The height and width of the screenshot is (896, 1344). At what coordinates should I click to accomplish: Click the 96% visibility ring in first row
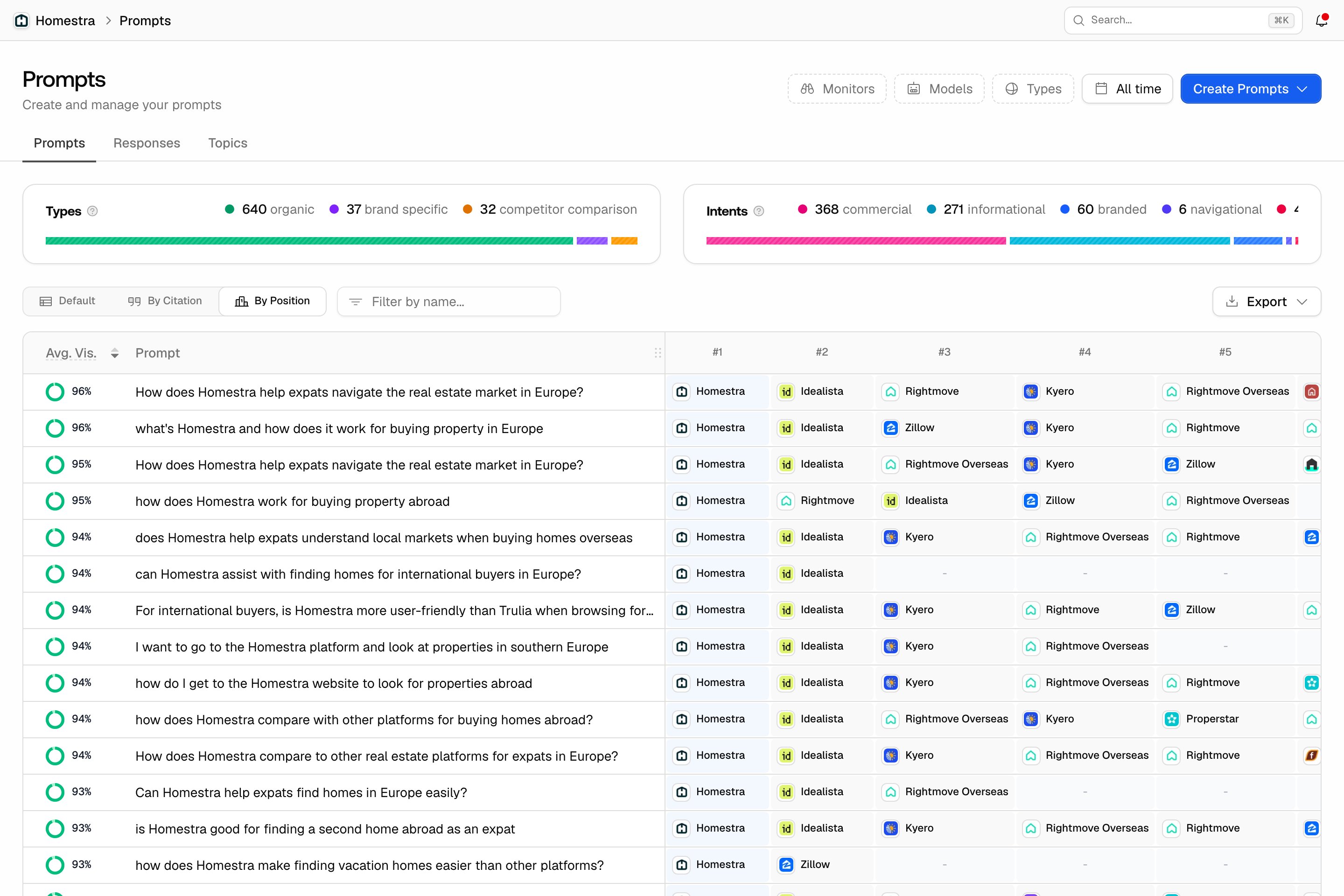[55, 392]
